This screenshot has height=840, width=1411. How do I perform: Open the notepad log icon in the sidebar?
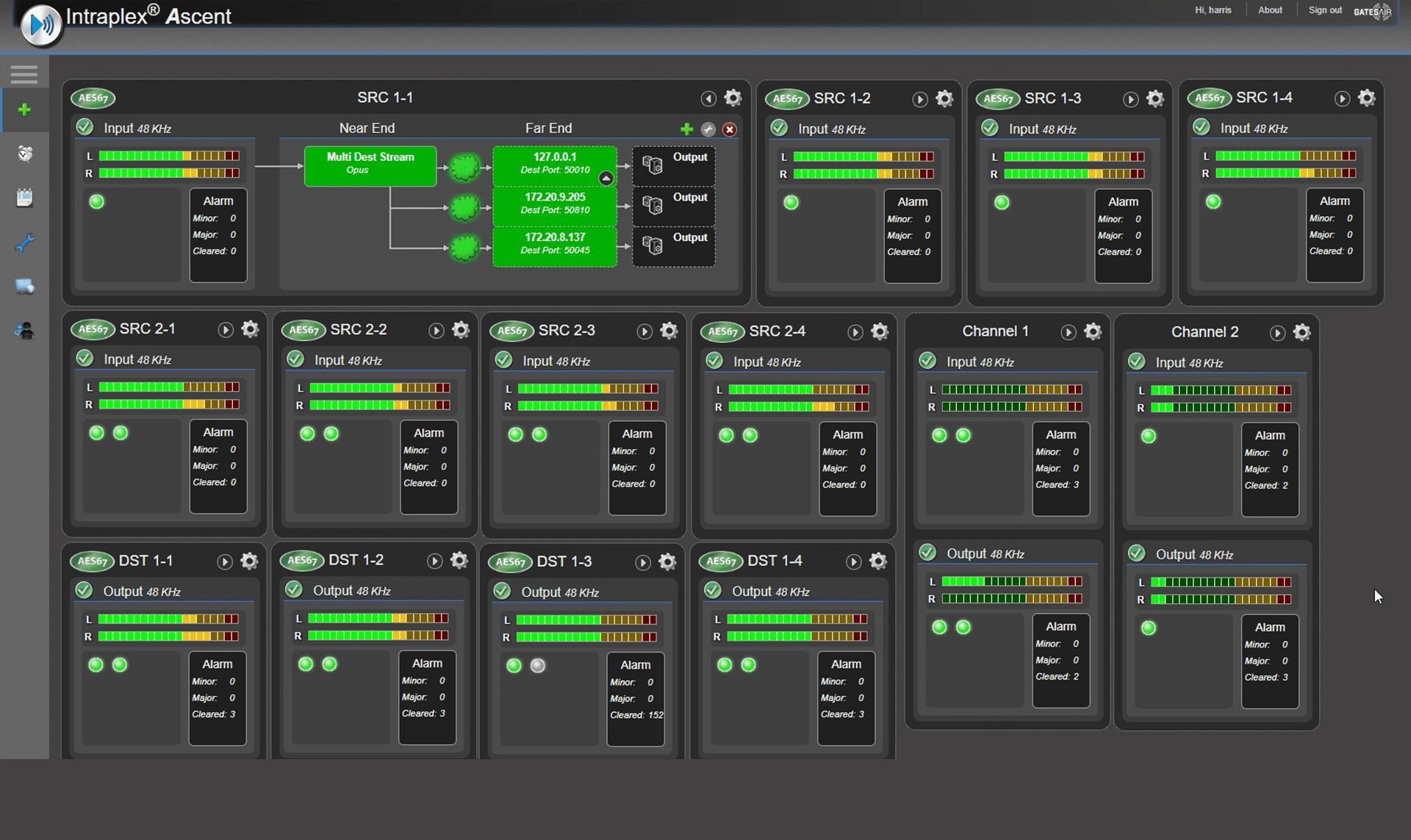click(x=24, y=198)
